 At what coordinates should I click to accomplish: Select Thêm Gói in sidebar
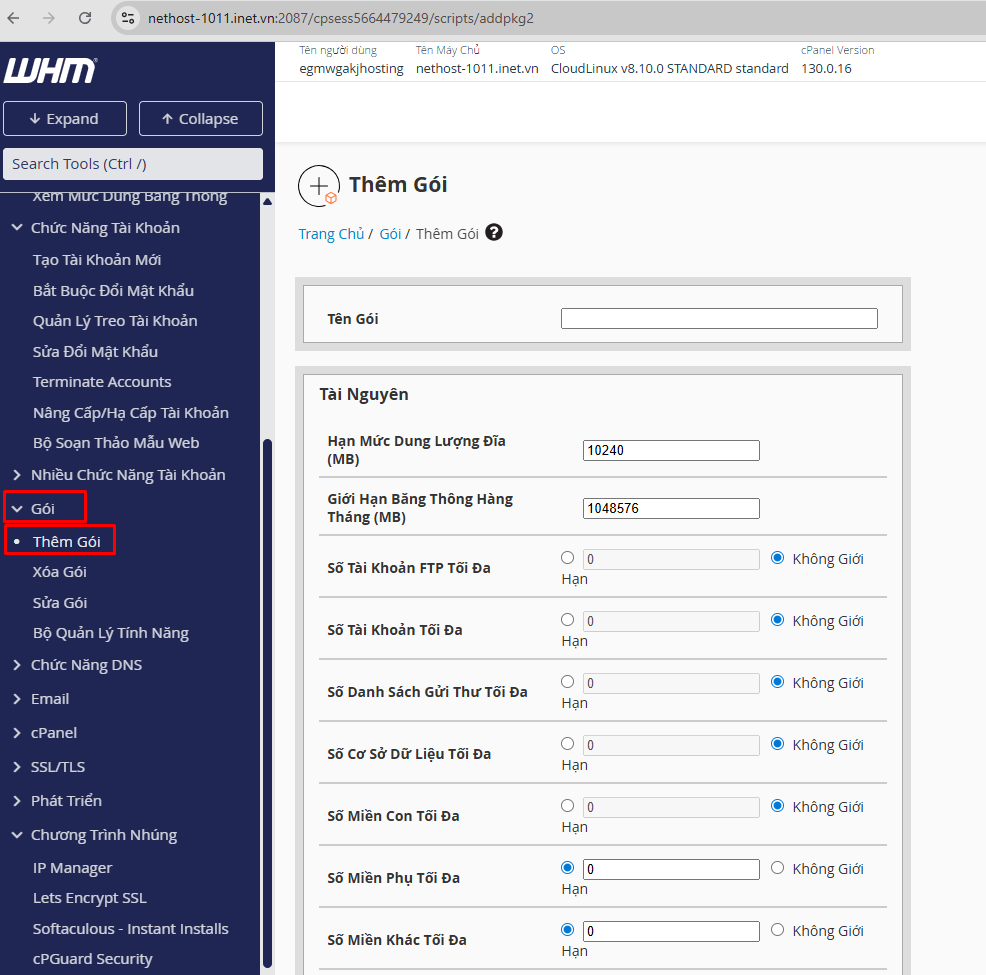[x=67, y=541]
